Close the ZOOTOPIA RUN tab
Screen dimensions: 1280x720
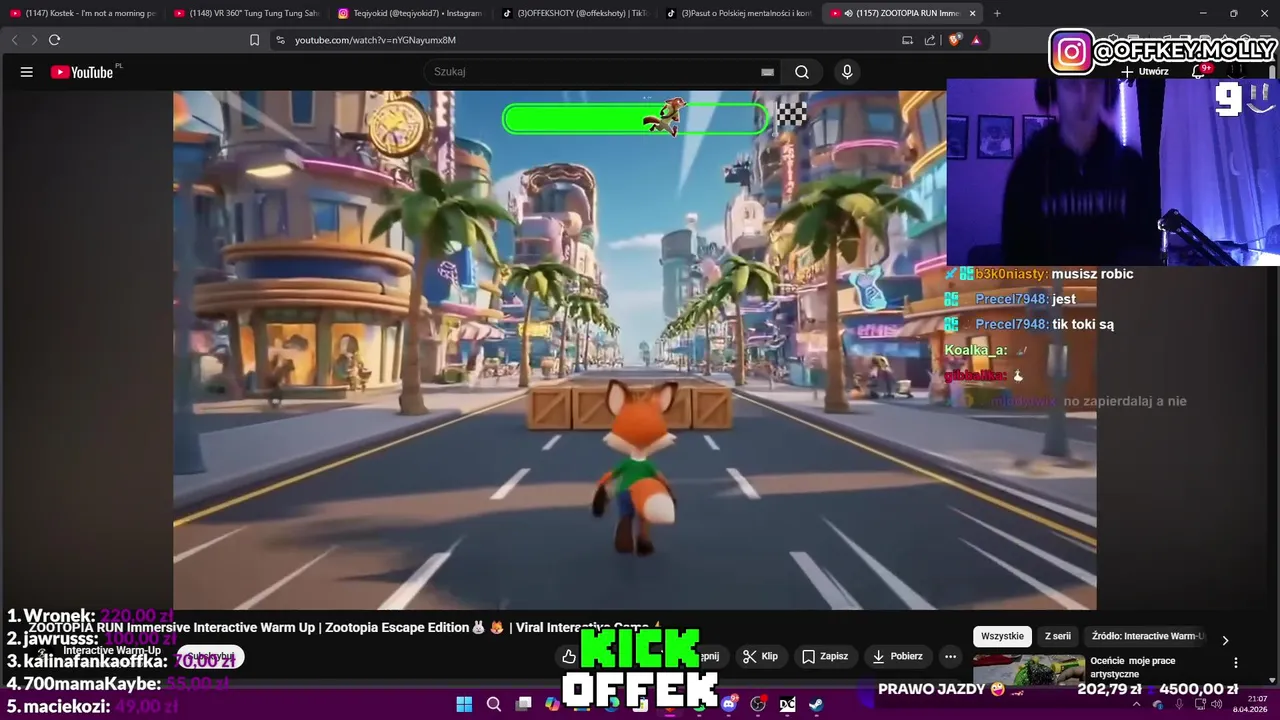[972, 13]
